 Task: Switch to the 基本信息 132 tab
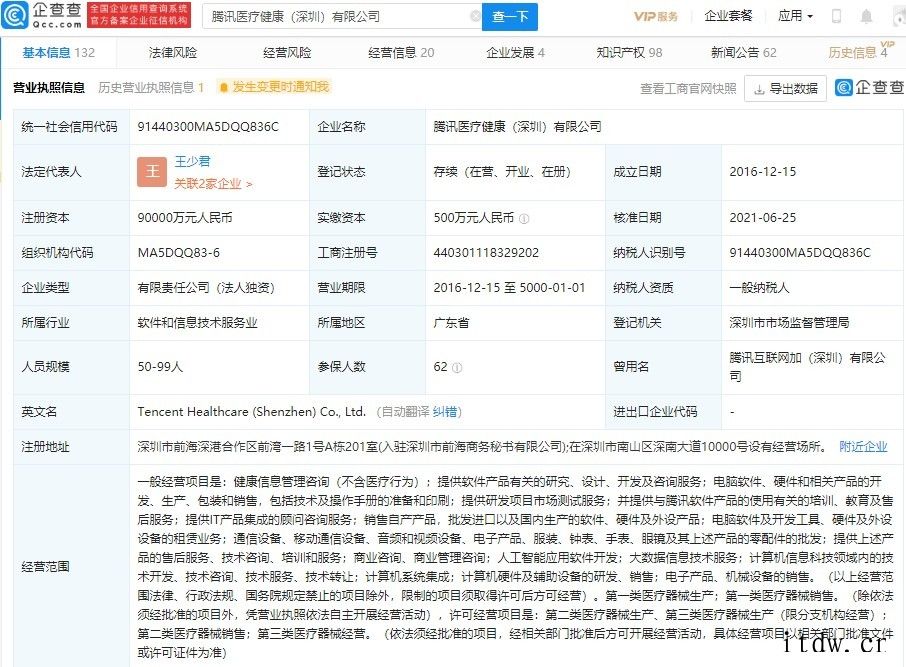point(58,53)
